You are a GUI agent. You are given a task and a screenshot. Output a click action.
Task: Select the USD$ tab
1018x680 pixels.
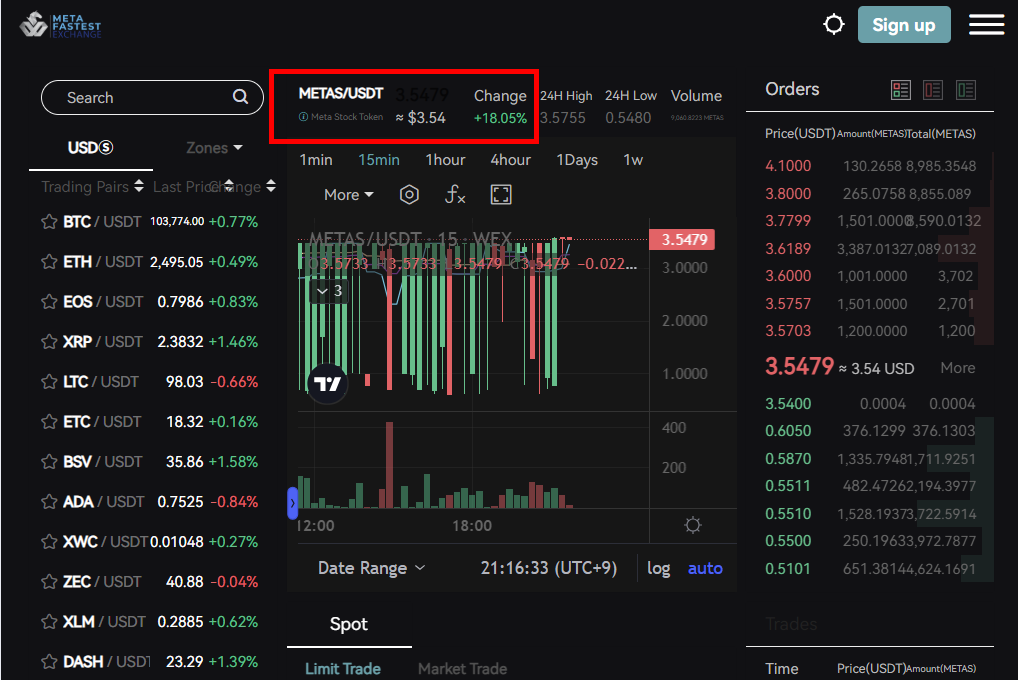pyautogui.click(x=90, y=148)
